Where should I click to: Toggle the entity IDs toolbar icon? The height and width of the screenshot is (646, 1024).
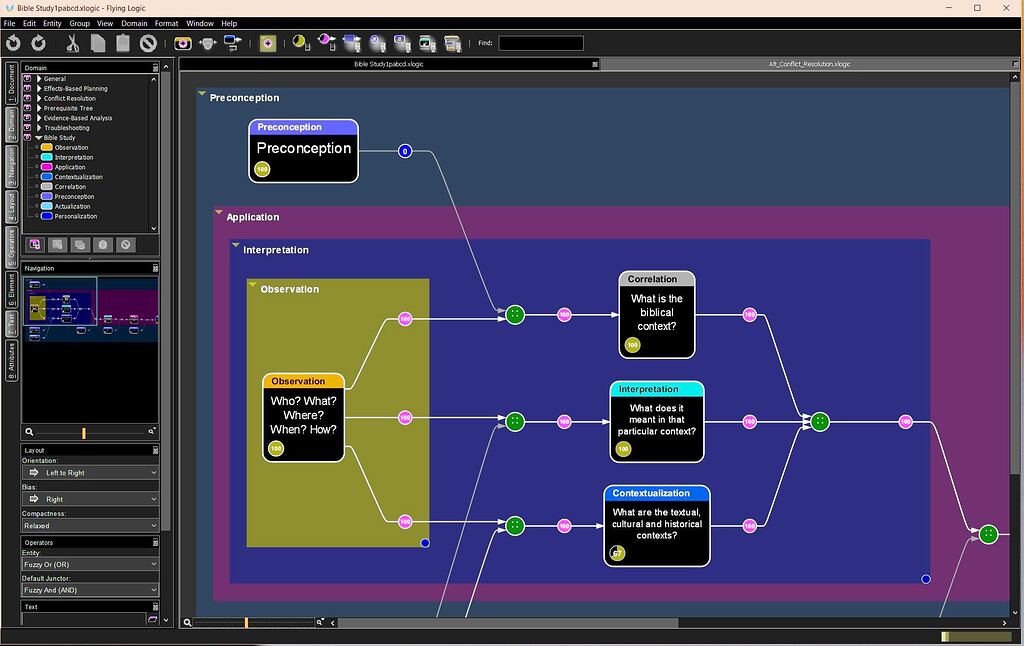coord(377,43)
